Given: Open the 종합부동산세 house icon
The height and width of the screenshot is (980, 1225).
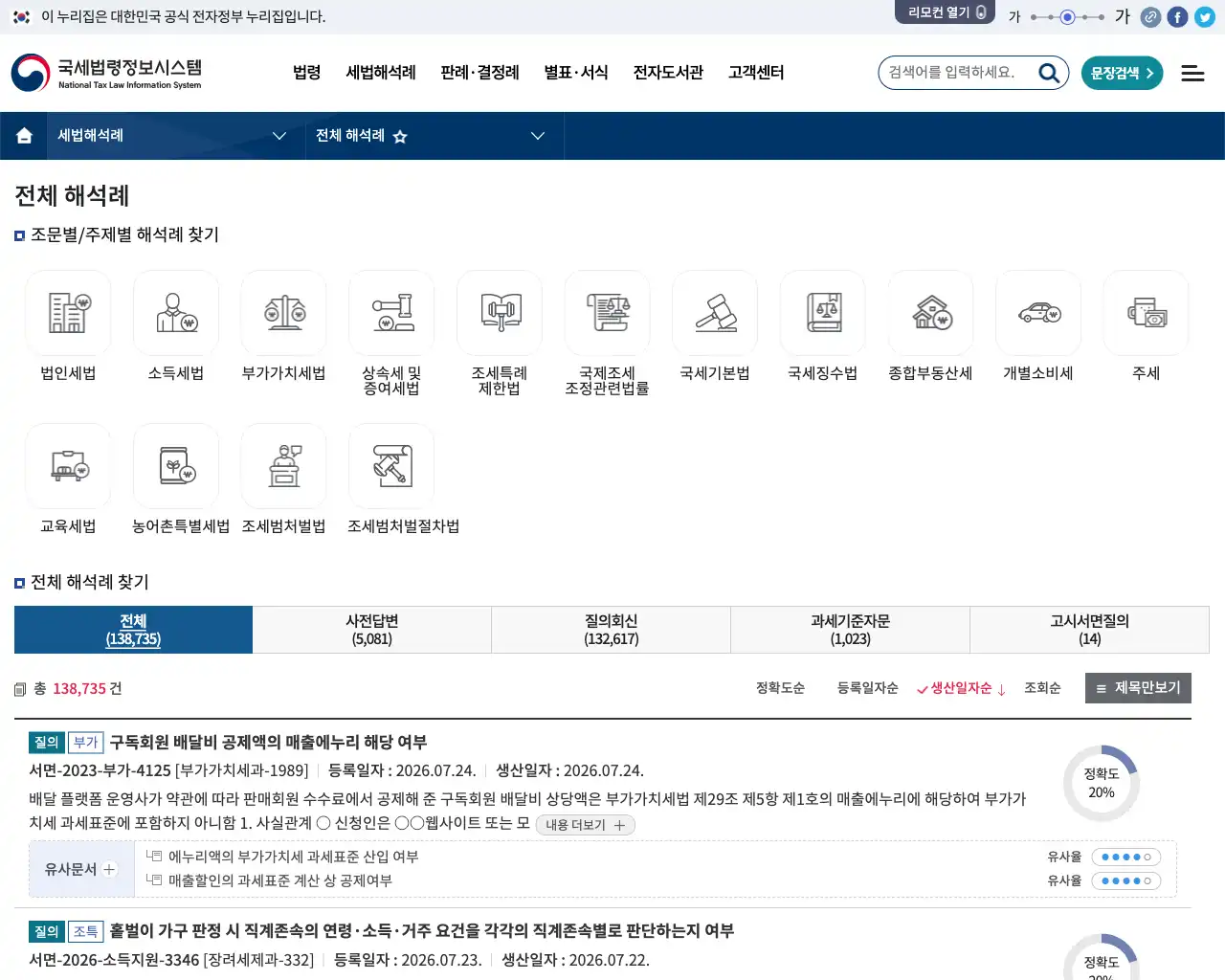Looking at the screenshot, I should pos(931,313).
